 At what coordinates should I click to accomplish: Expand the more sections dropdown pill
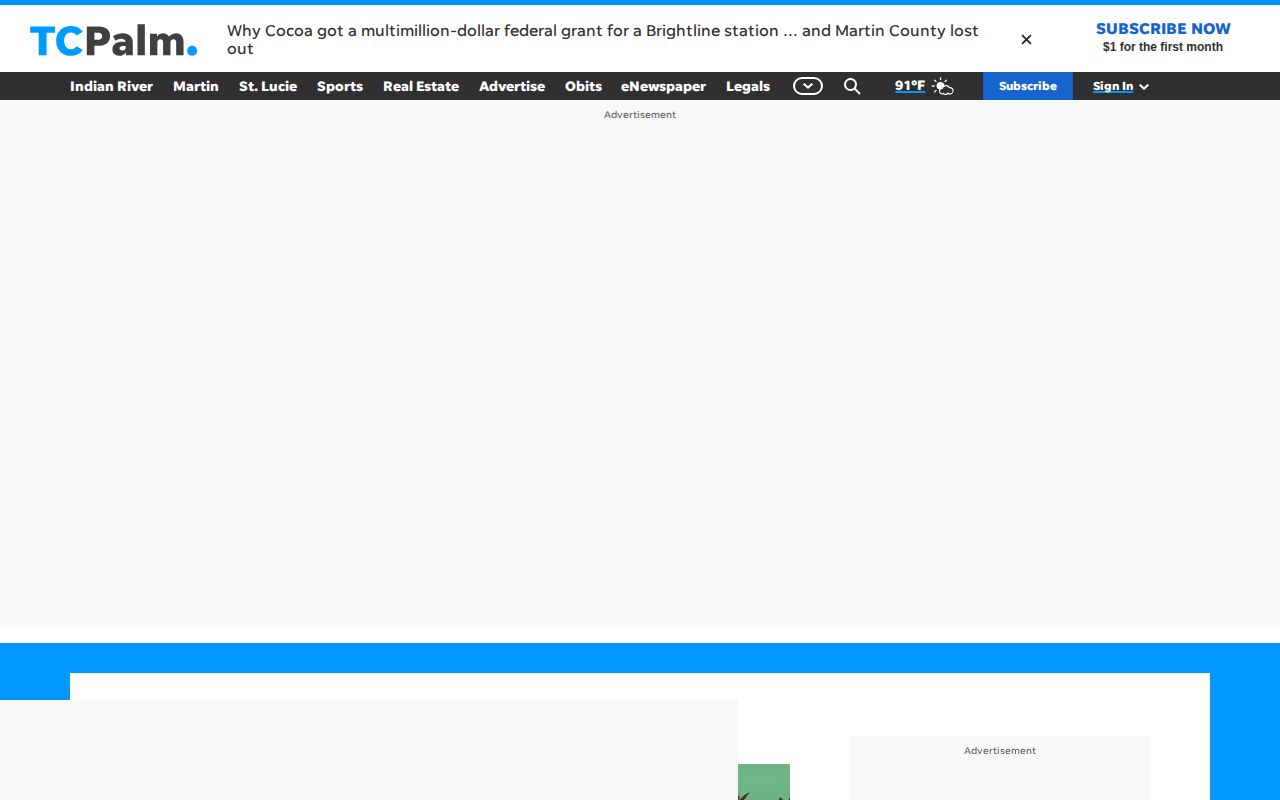[808, 86]
